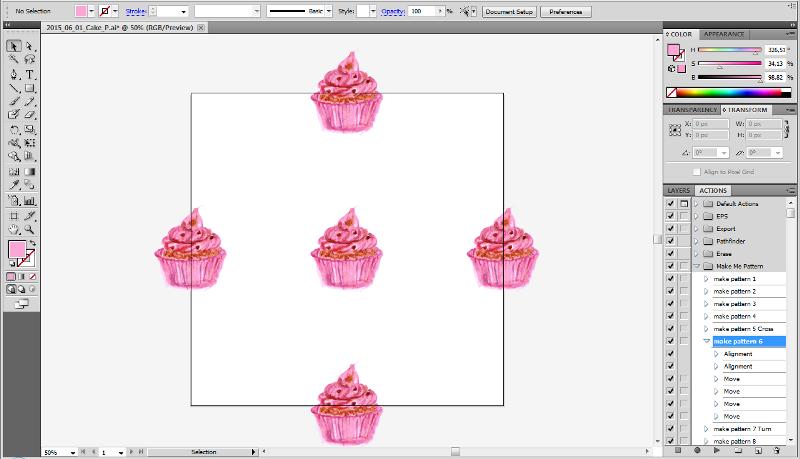Select the Column Graph tool
Image resolution: width=800 pixels, height=459 pixels.
30,201
